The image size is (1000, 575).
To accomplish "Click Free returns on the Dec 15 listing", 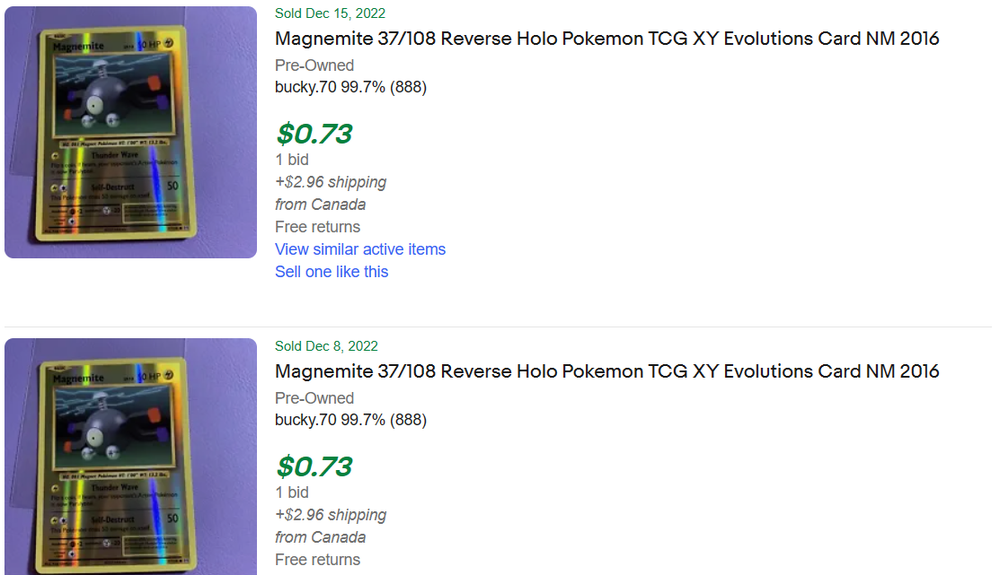I will 317,227.
